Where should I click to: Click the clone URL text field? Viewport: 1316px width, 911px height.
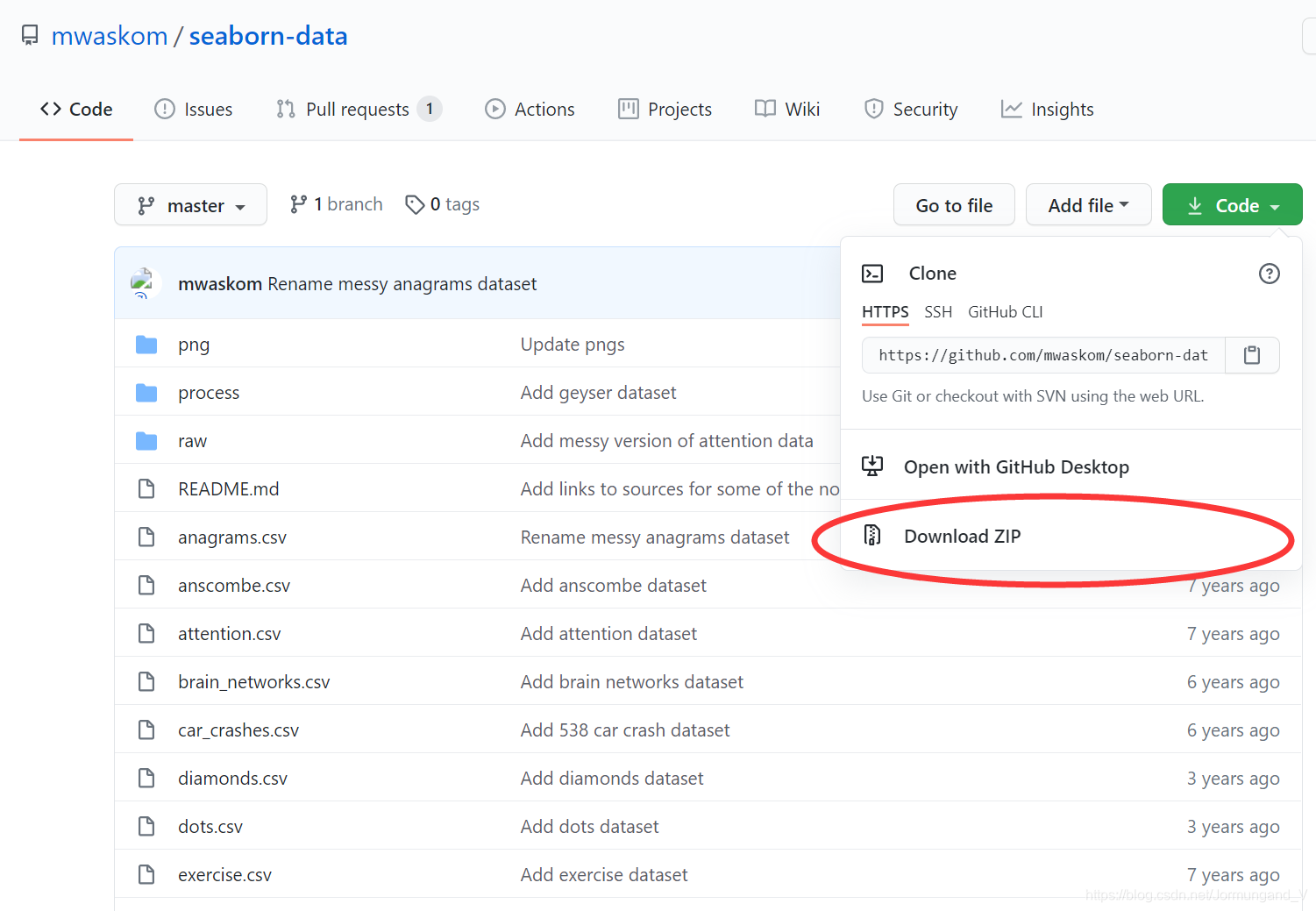point(1043,355)
